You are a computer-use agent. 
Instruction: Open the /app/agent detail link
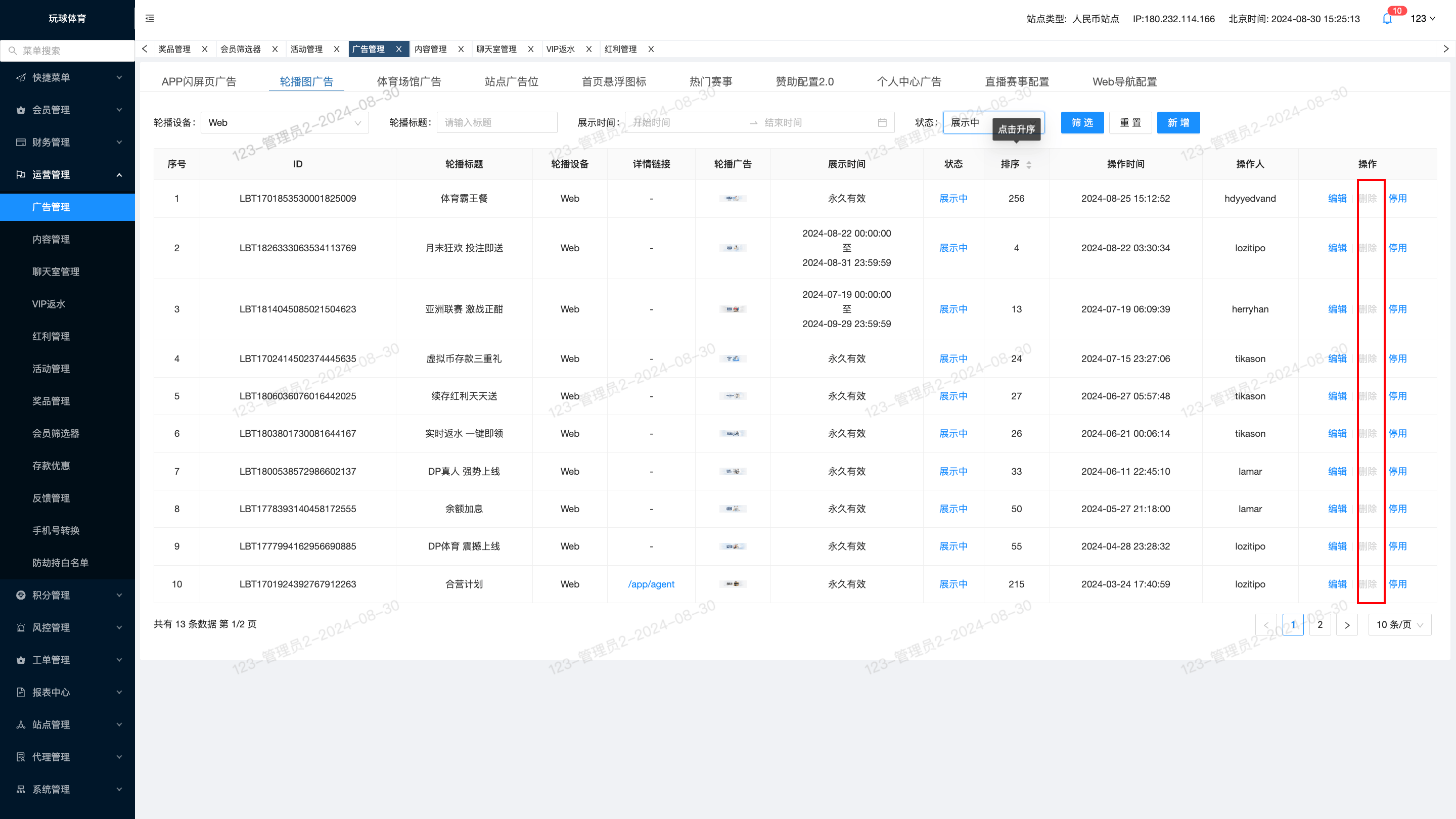click(651, 584)
